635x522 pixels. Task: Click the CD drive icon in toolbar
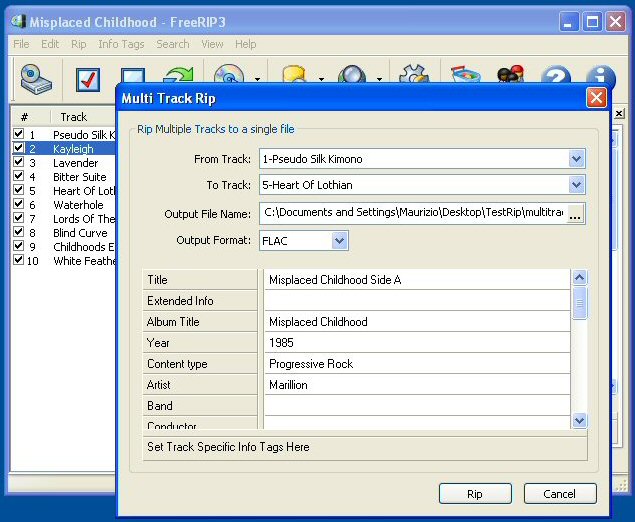[x=36, y=79]
